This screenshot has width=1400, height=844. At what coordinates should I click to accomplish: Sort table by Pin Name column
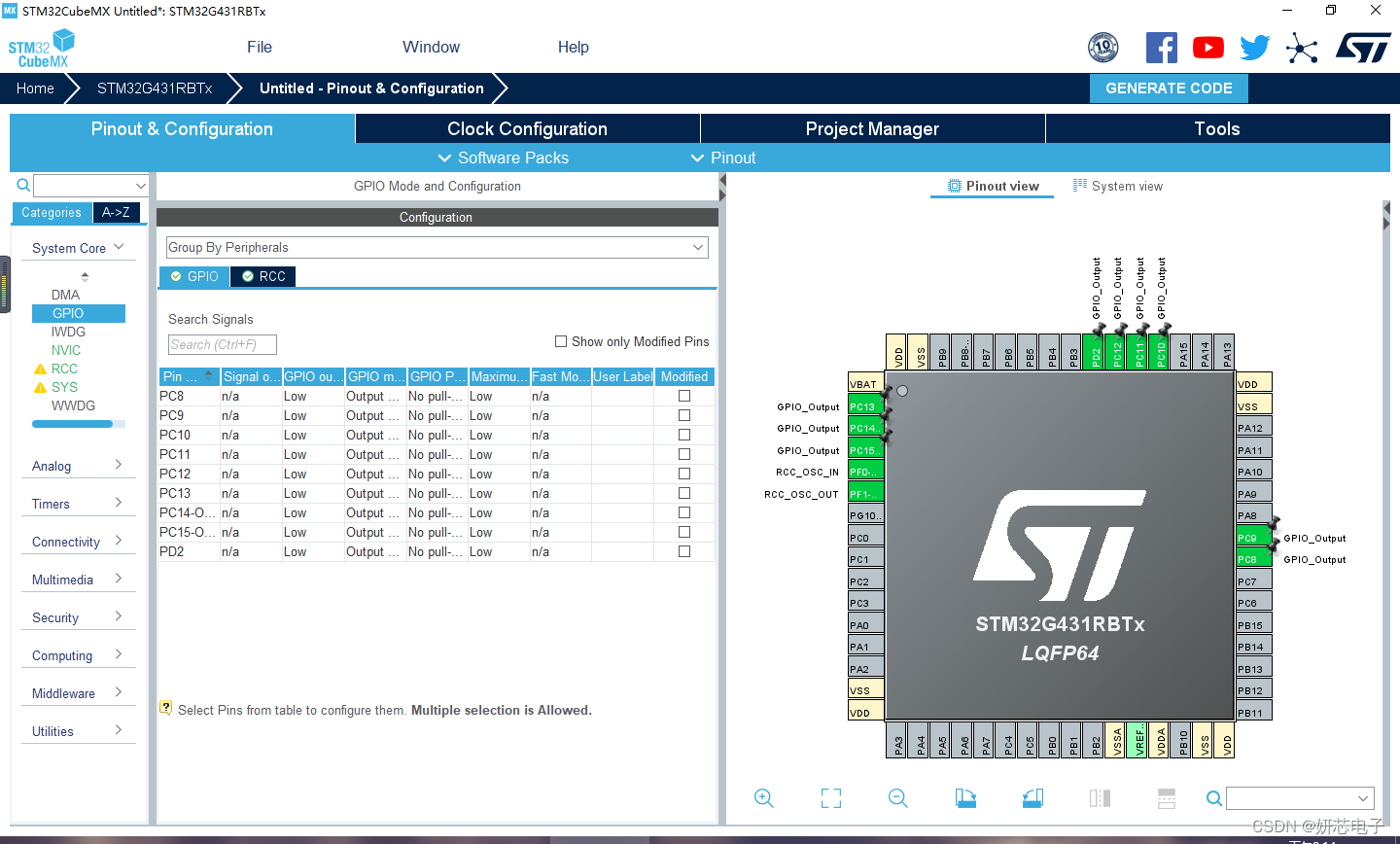point(190,376)
